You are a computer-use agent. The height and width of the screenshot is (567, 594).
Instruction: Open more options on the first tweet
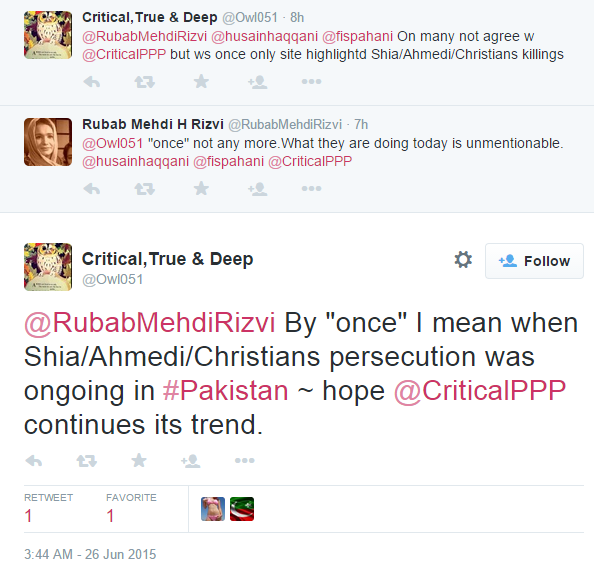[x=311, y=81]
